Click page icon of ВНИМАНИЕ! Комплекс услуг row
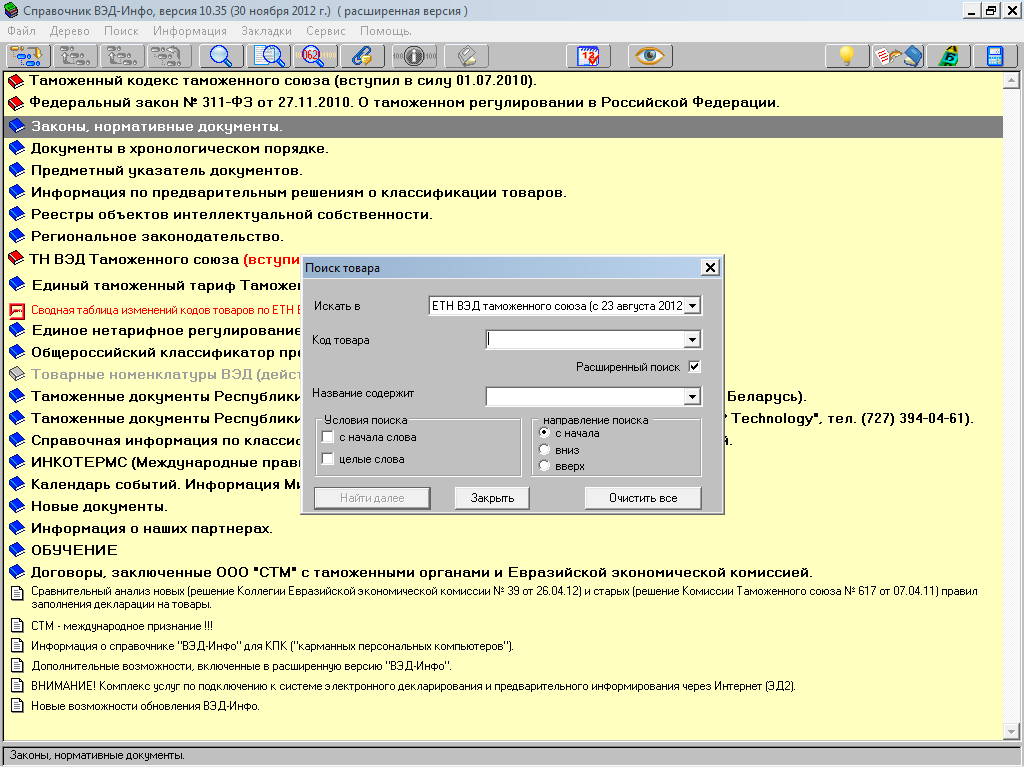The image size is (1024, 768). (18, 686)
